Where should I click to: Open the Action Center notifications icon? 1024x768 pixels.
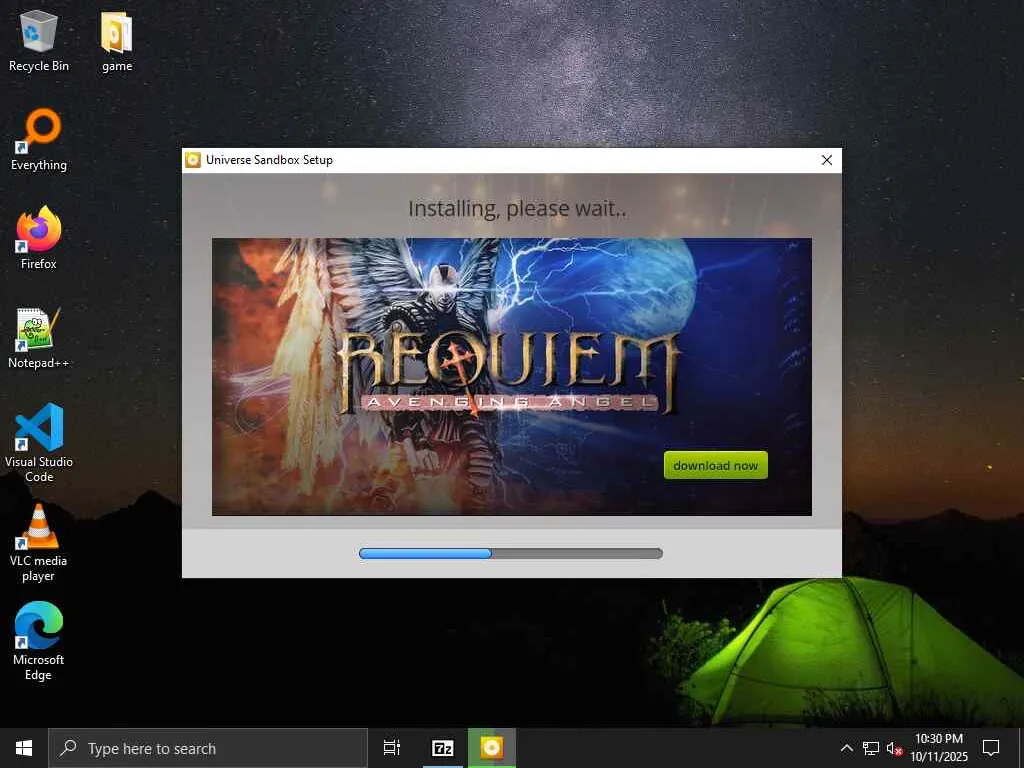[991, 748]
